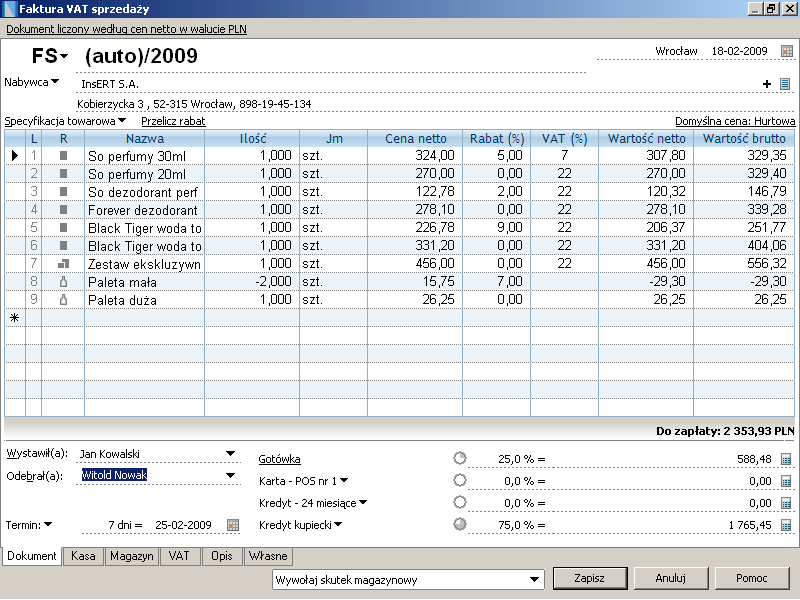Click Domyślna cena: Hurtowa link

pos(735,121)
